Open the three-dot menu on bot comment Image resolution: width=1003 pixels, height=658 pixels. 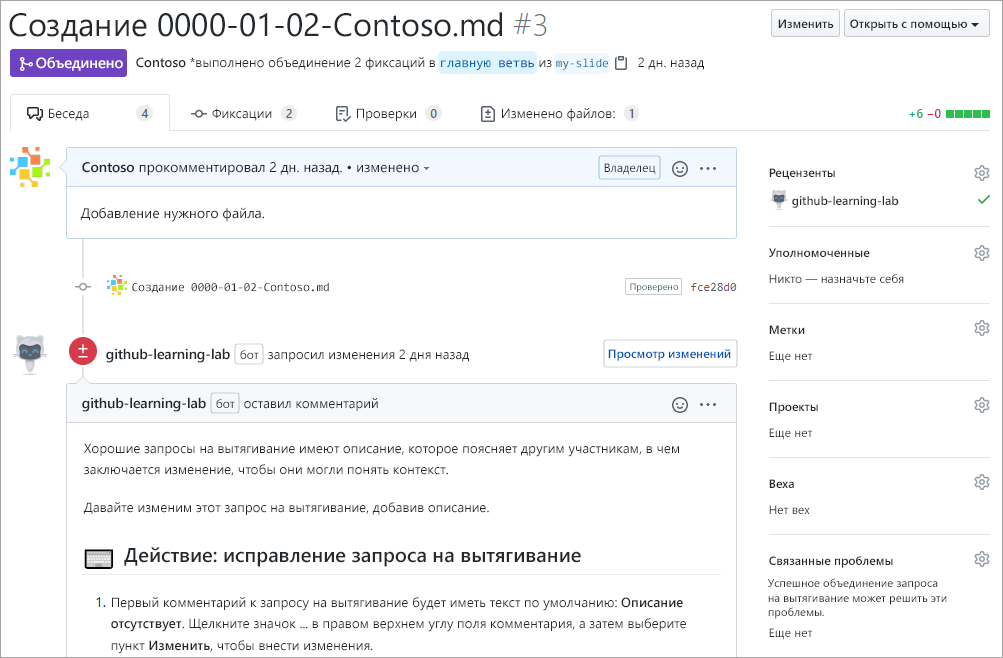pos(708,405)
